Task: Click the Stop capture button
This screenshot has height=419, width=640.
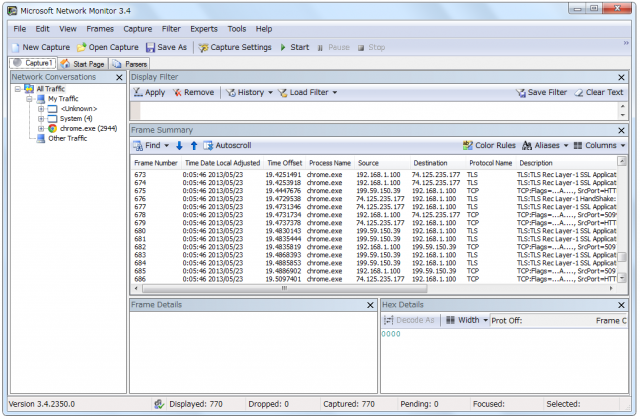Action: [371, 47]
